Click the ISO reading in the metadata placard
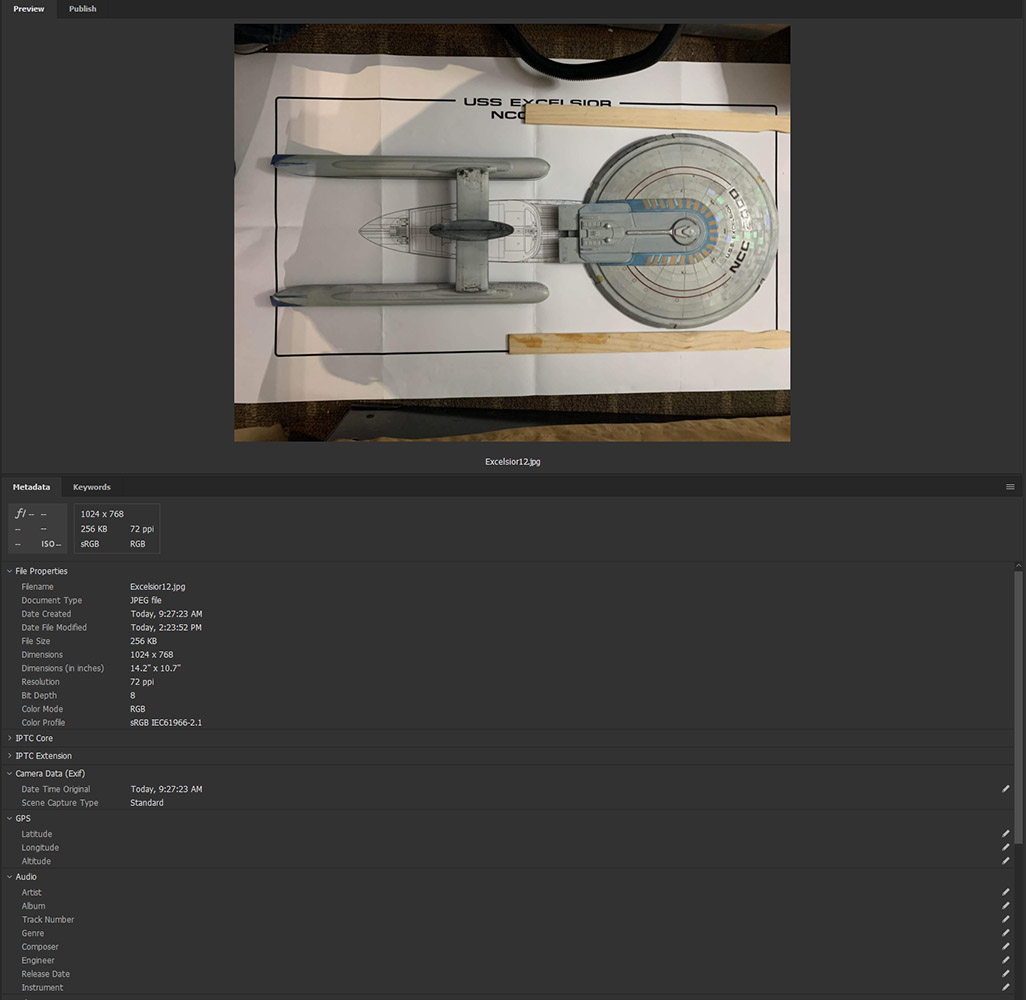The image size is (1026, 1000). [x=51, y=544]
